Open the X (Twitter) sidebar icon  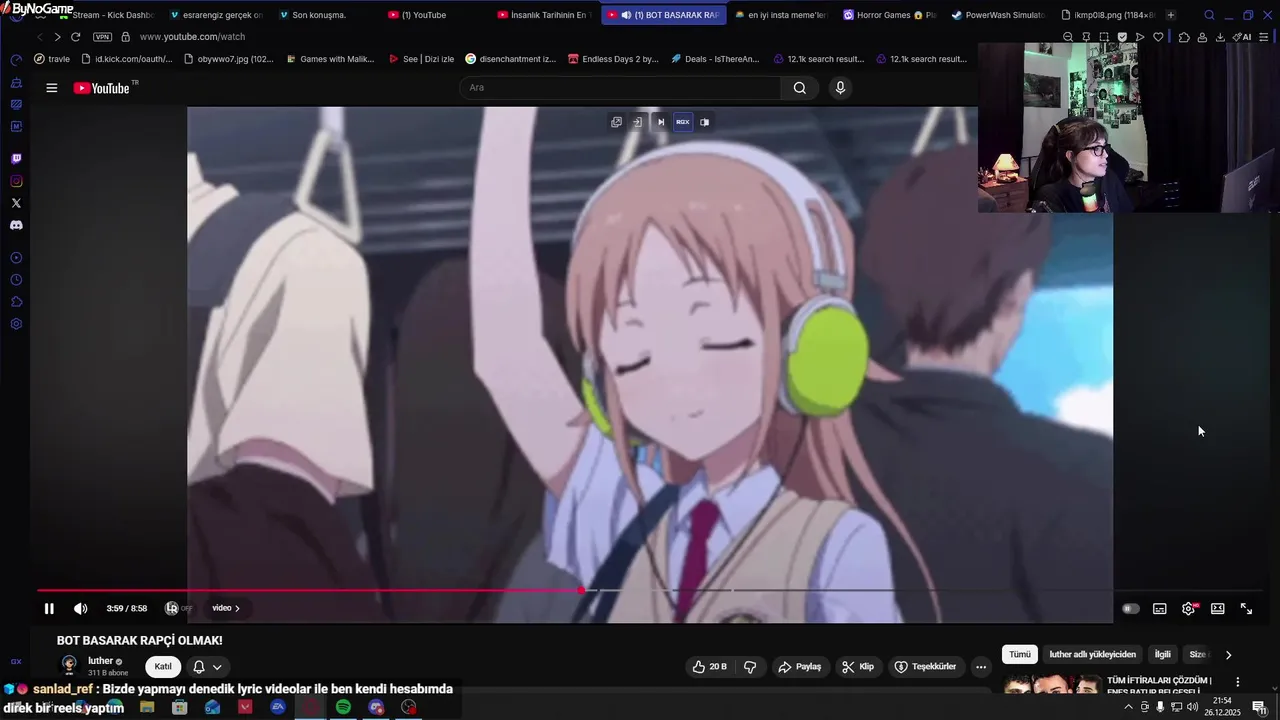pos(16,203)
